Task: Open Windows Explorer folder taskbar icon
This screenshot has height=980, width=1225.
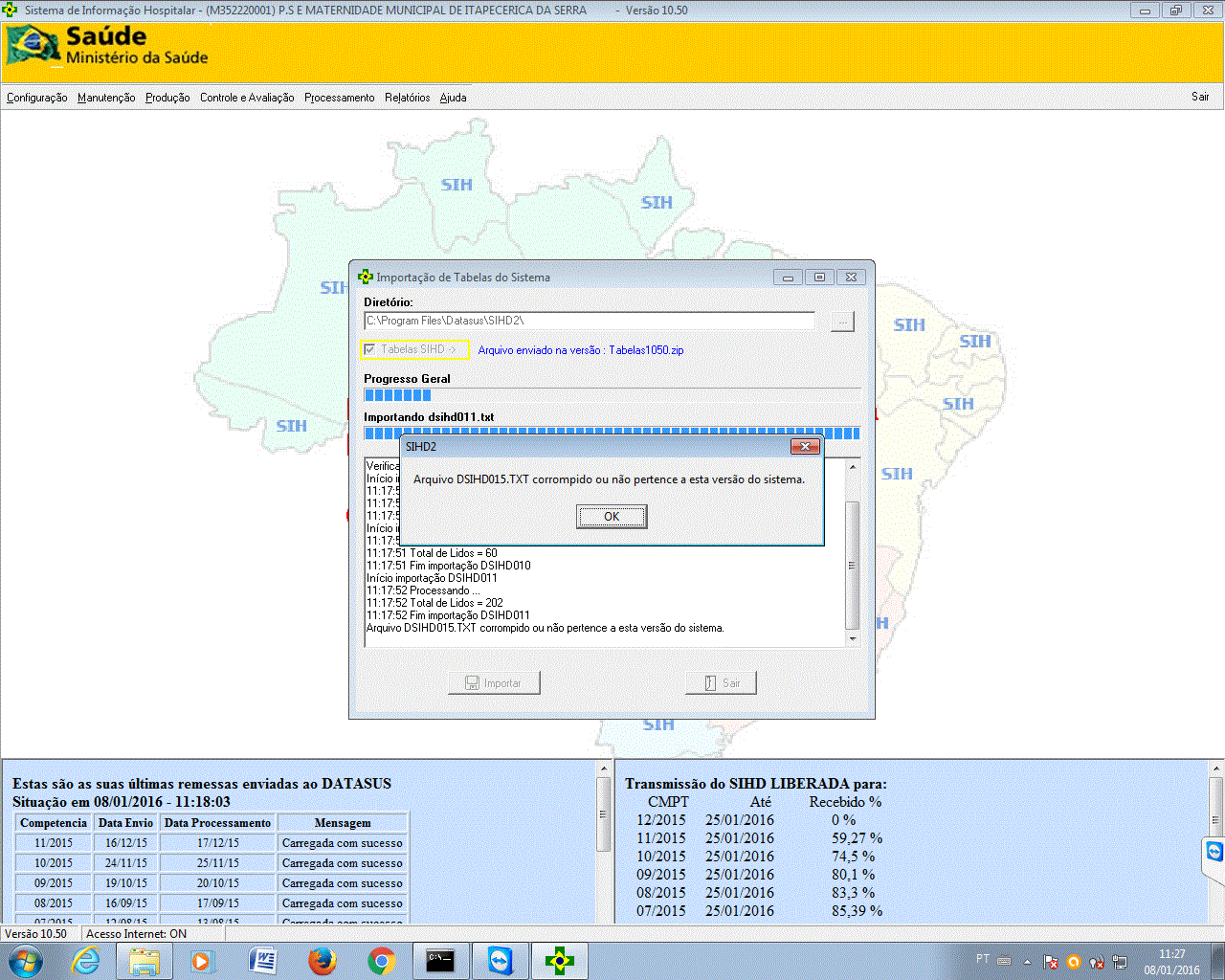Action: click(x=145, y=961)
